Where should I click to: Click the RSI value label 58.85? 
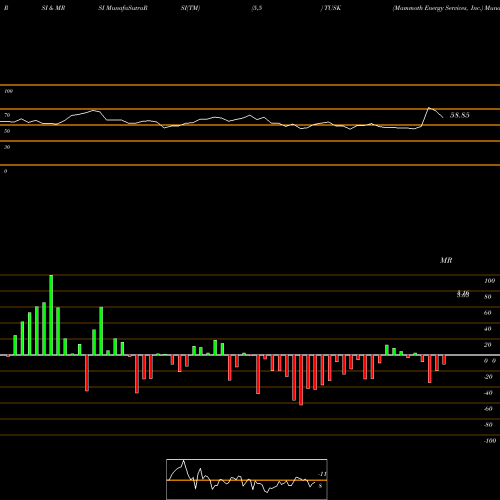[x=460, y=115]
